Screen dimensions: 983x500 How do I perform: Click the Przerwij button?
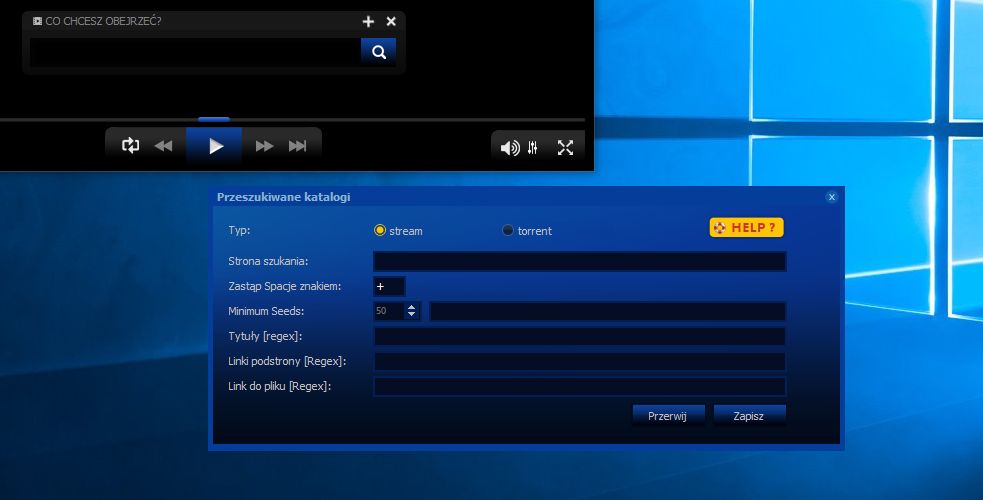(668, 416)
